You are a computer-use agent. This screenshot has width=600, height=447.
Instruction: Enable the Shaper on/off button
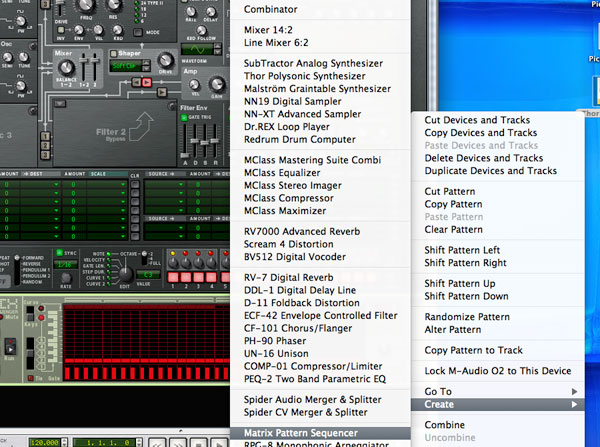(x=113, y=54)
